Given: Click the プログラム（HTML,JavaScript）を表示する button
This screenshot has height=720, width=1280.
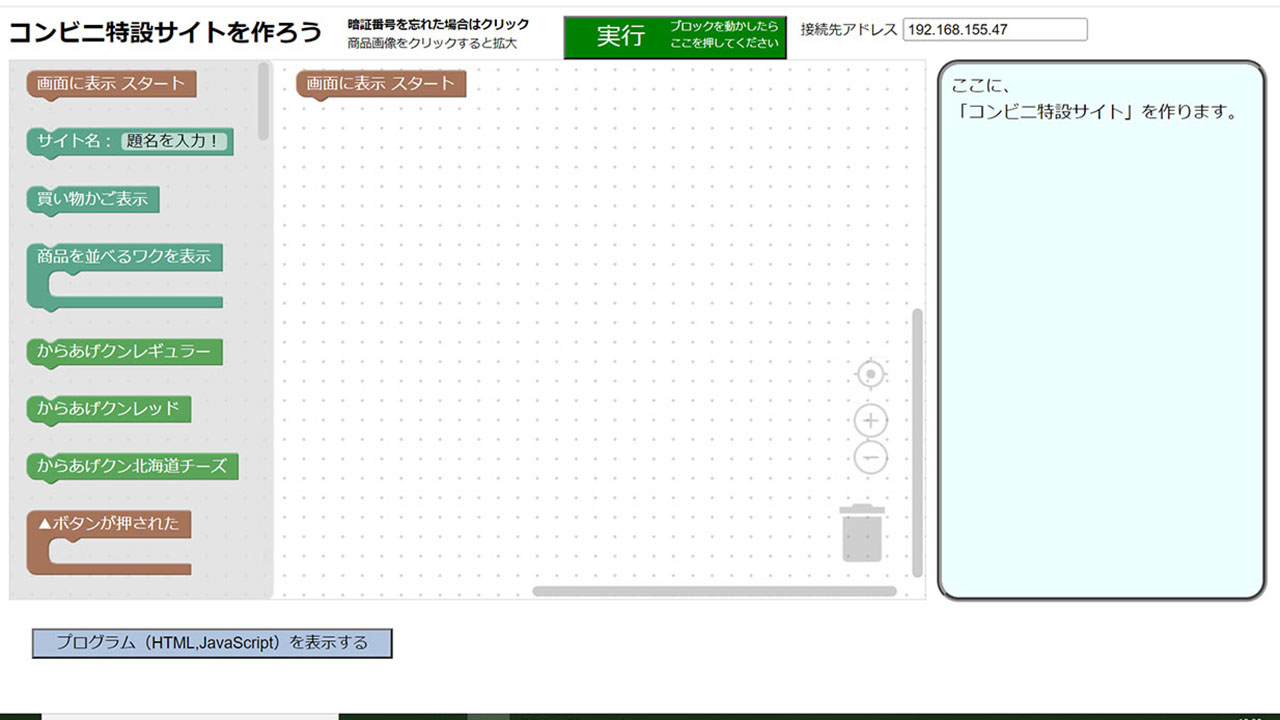Looking at the screenshot, I should tap(212, 643).
